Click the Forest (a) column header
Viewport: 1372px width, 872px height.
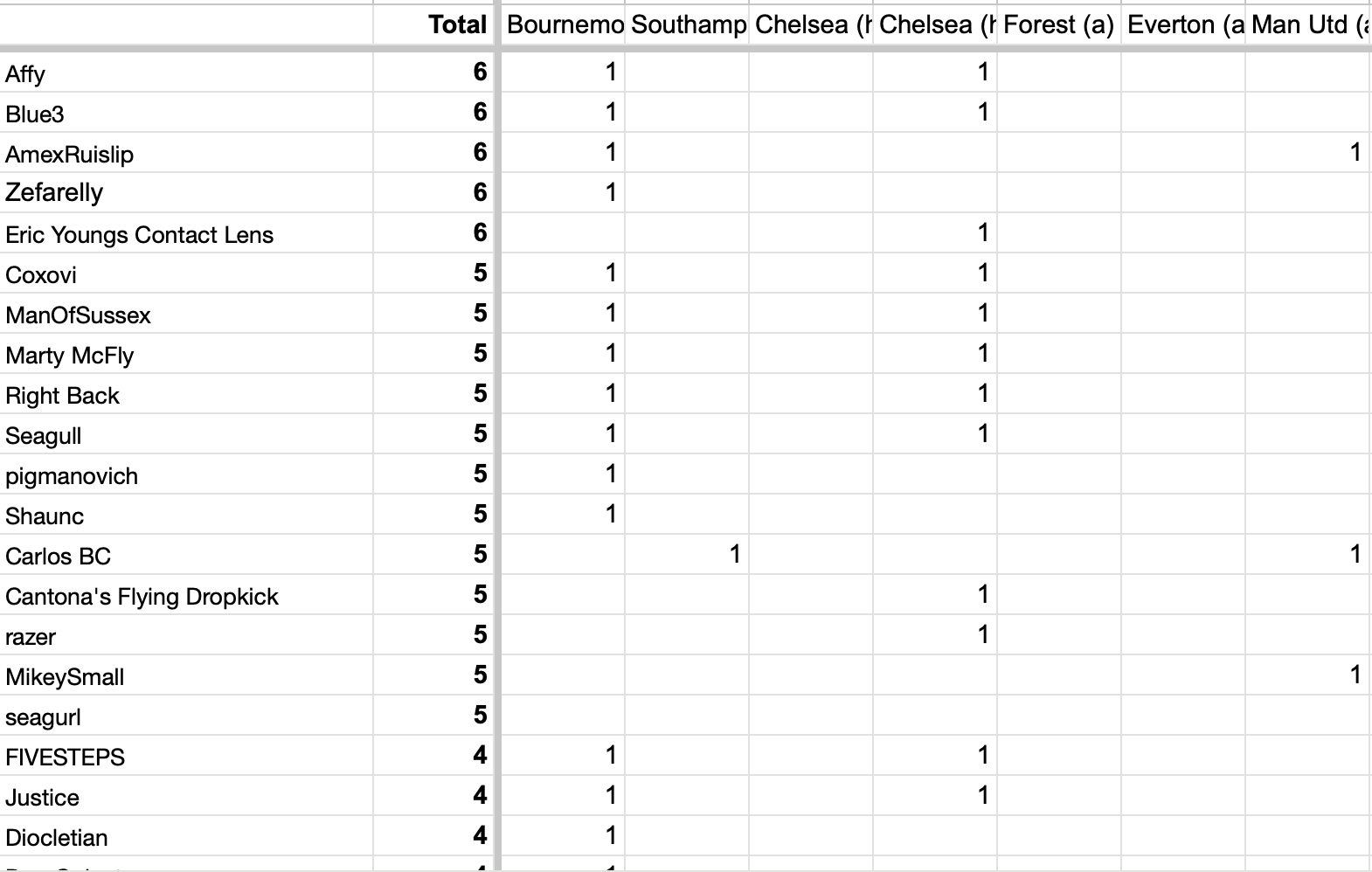1059,24
